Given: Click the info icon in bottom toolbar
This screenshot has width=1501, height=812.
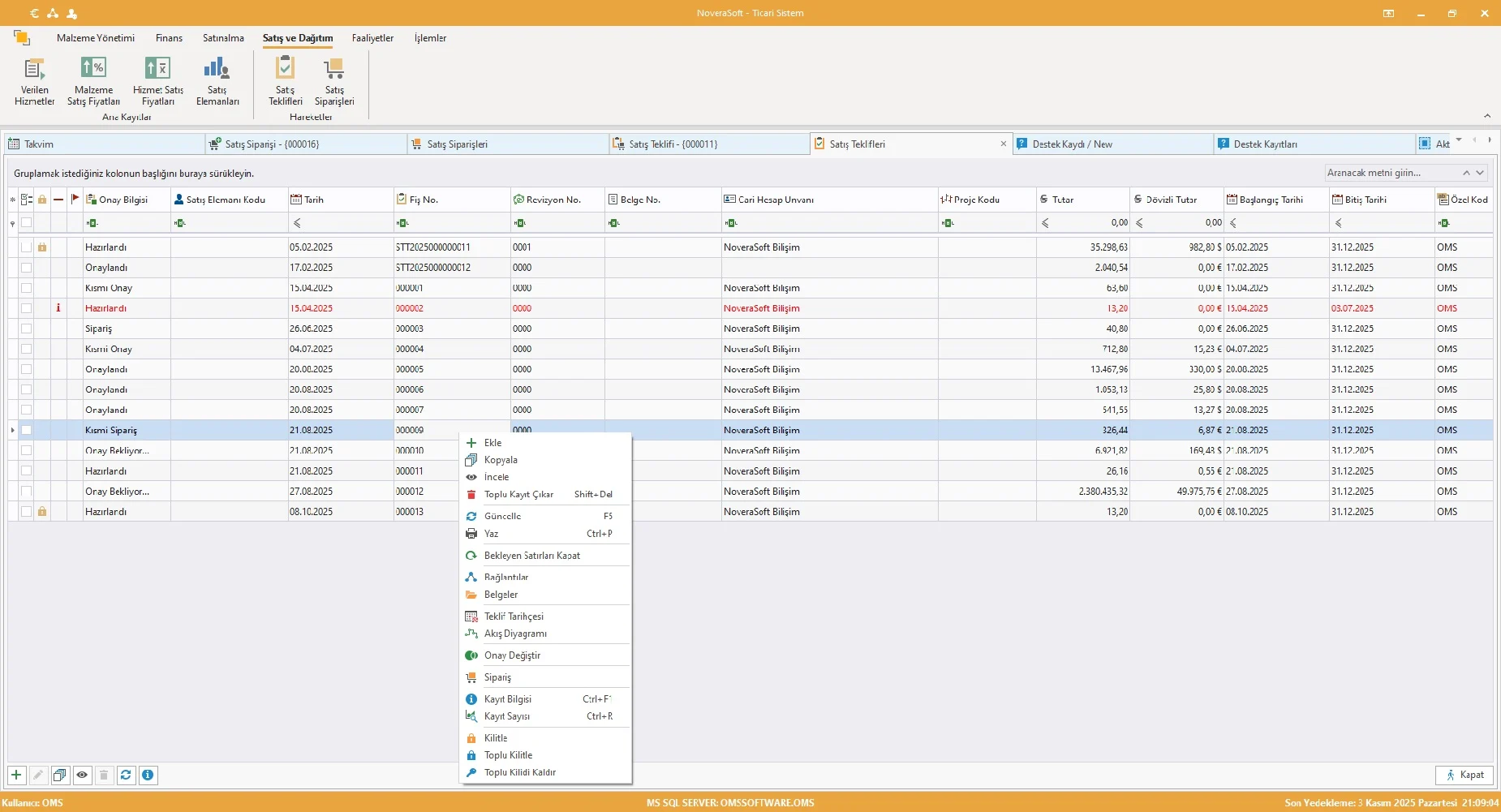Looking at the screenshot, I should [148, 775].
